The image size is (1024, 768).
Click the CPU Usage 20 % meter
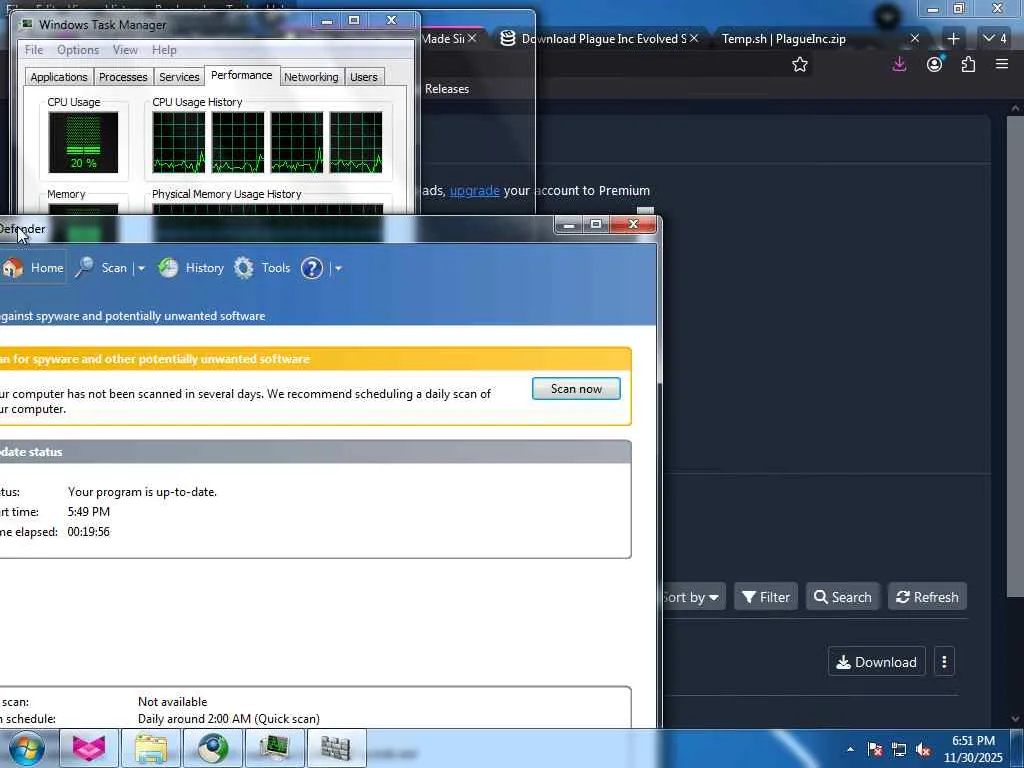[x=84, y=142]
